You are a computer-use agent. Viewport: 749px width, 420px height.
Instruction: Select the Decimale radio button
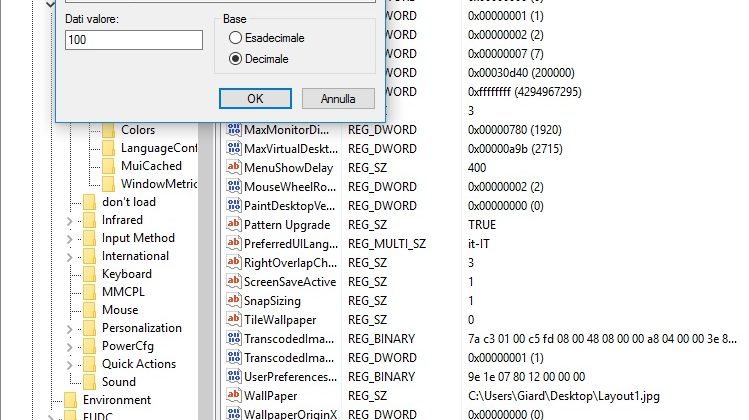pyautogui.click(x=235, y=59)
